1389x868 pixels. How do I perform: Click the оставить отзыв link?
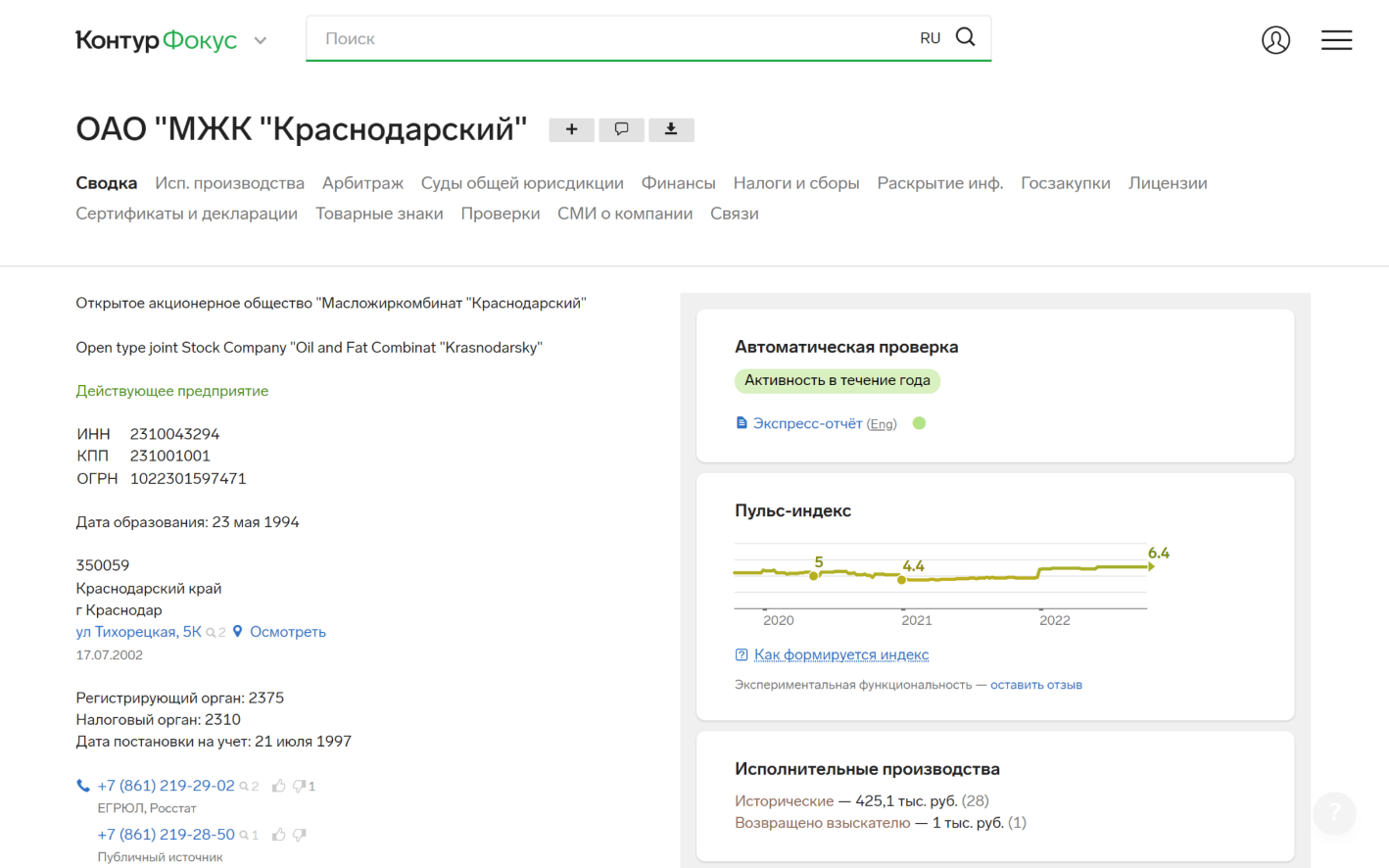(x=1036, y=685)
